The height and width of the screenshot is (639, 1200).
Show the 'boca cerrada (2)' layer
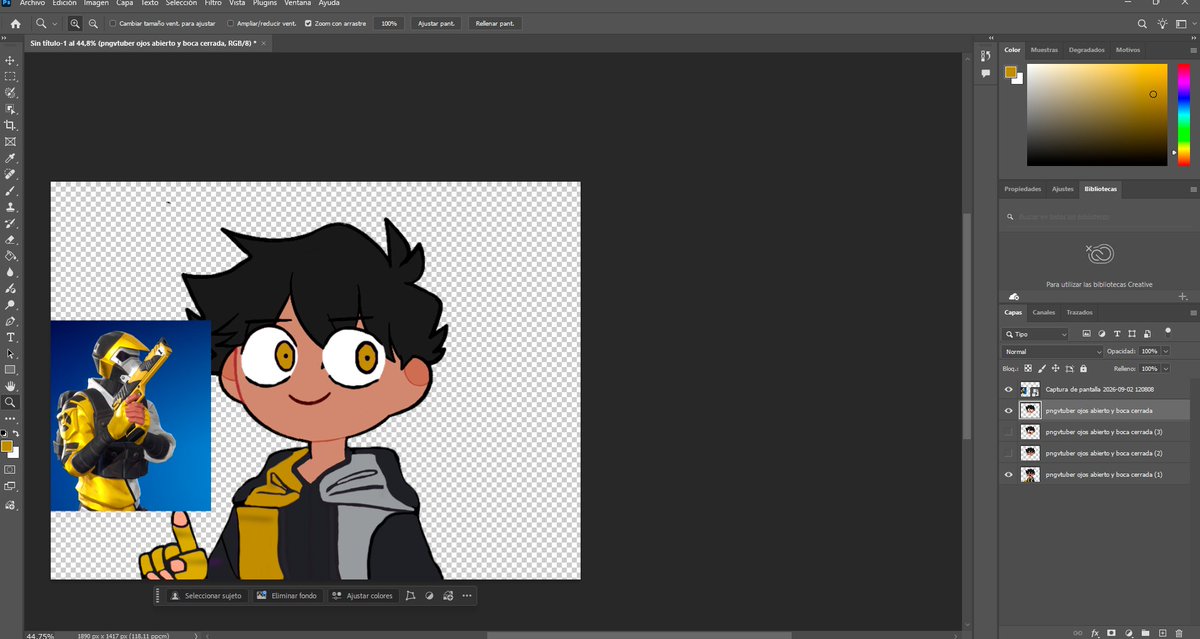click(1008, 453)
